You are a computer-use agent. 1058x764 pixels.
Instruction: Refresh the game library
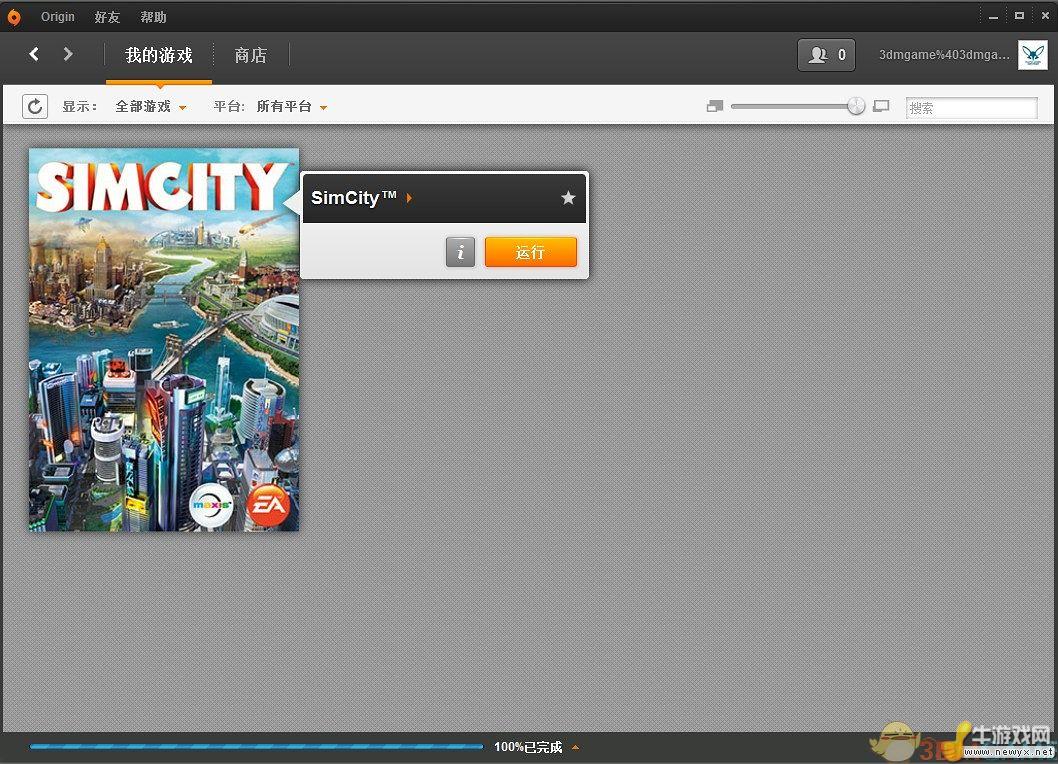[35, 106]
